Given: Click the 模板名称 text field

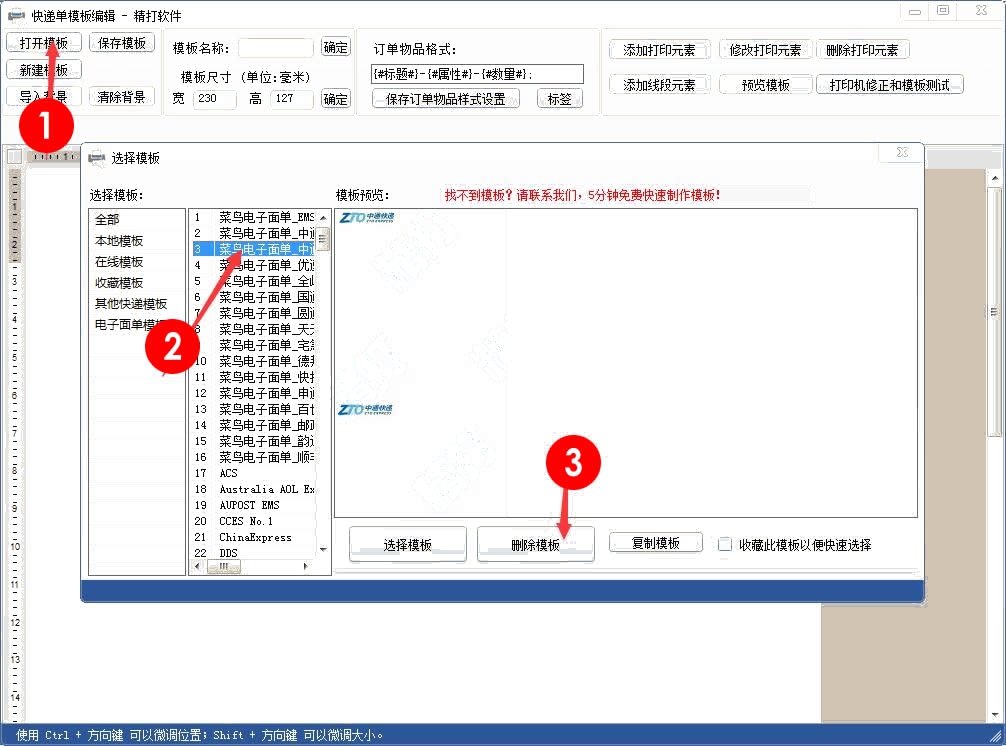Looking at the screenshot, I should coord(275,48).
